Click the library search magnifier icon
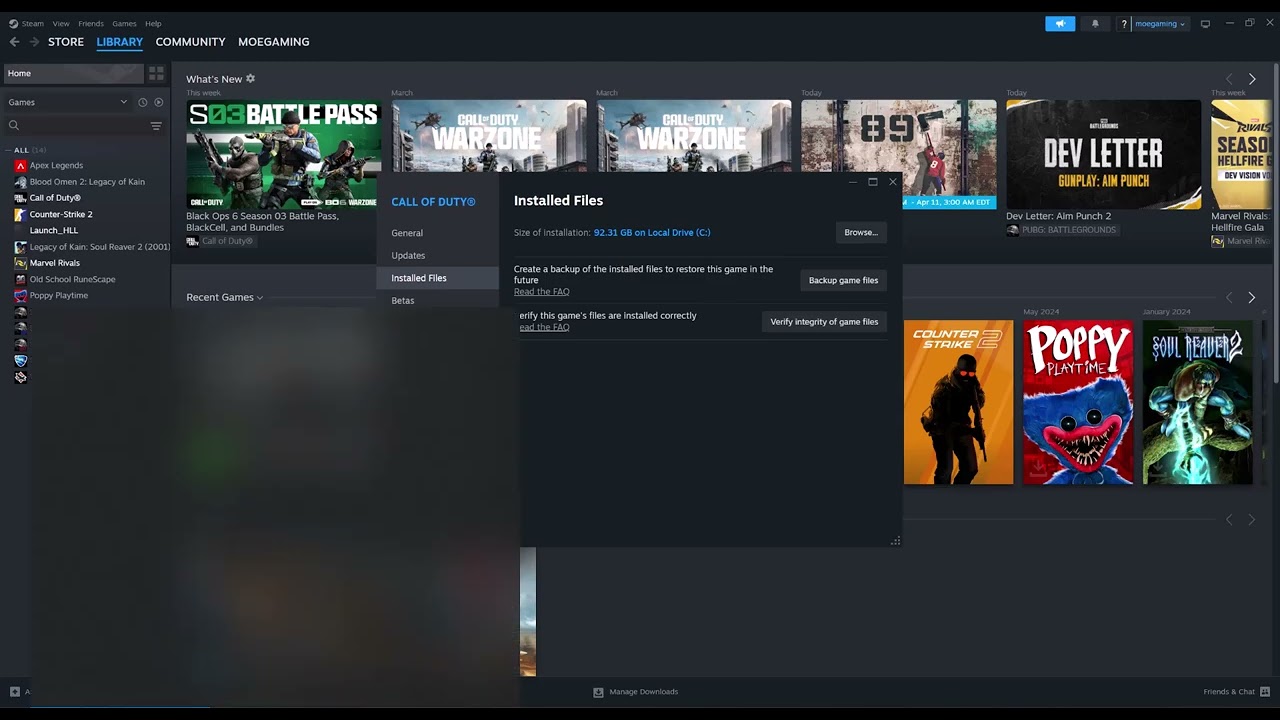This screenshot has width=1280, height=720. [x=14, y=126]
